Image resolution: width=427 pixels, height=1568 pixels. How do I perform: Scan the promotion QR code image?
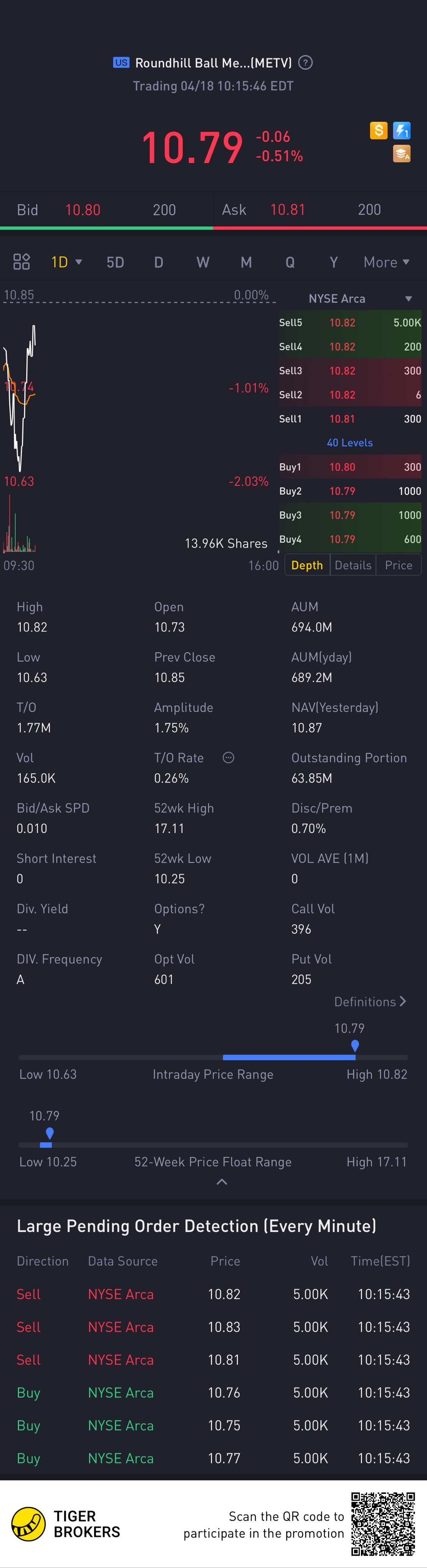tap(383, 1524)
